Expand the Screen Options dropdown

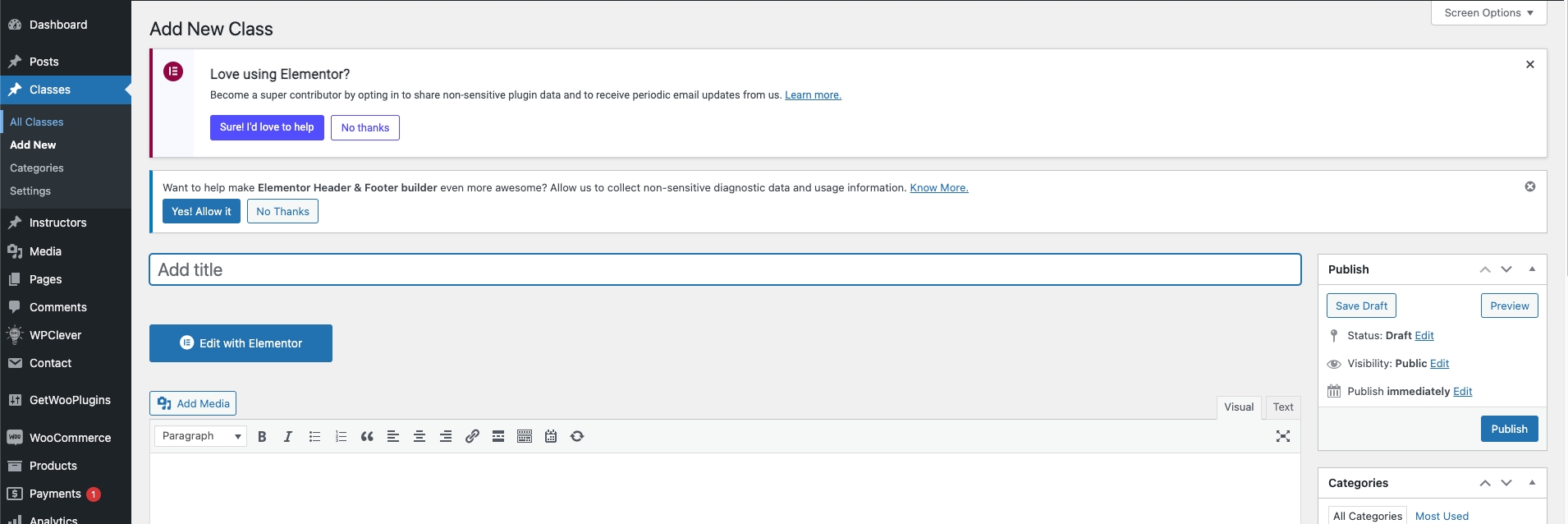1488,13
